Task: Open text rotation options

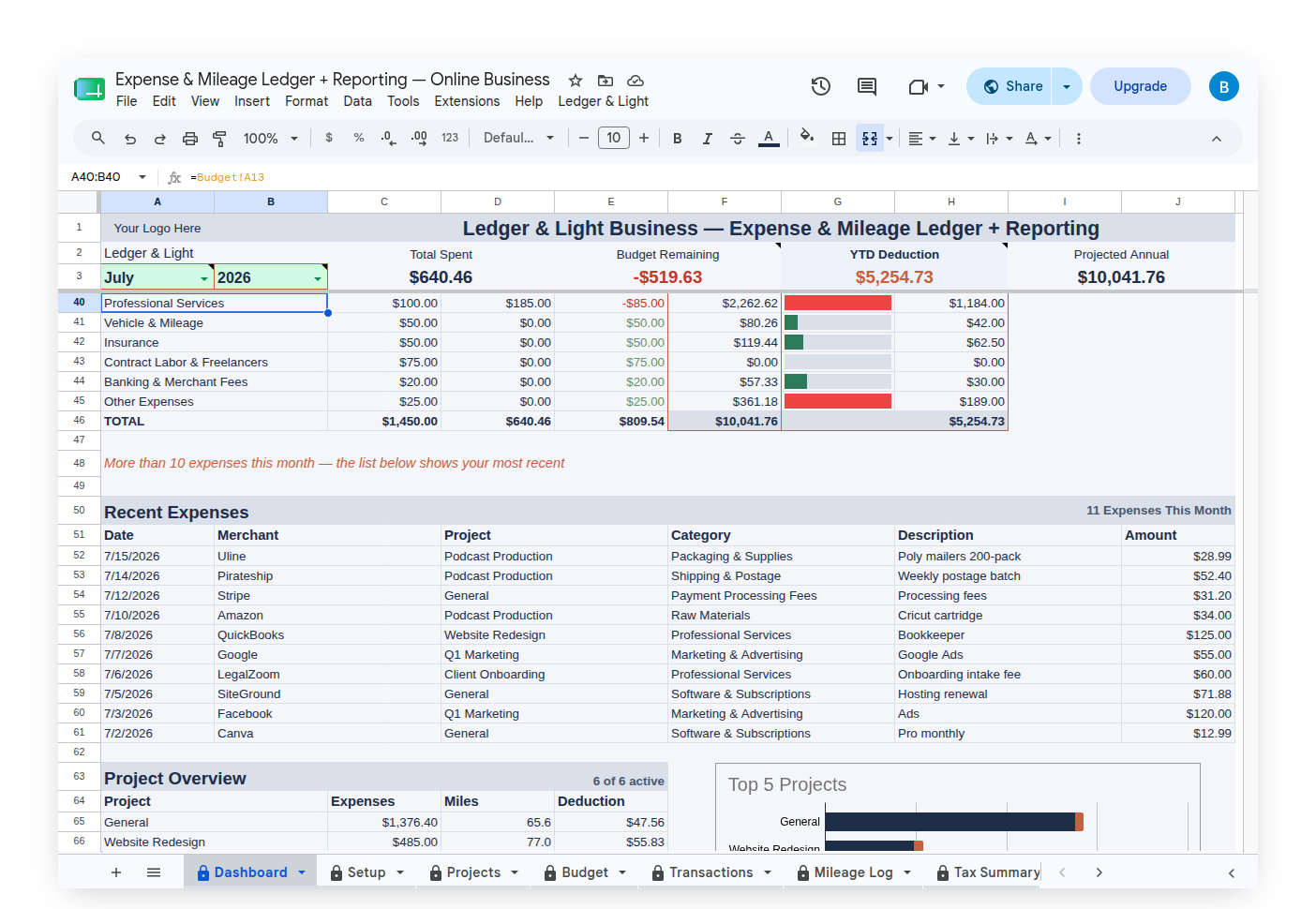Action: (x=1038, y=139)
